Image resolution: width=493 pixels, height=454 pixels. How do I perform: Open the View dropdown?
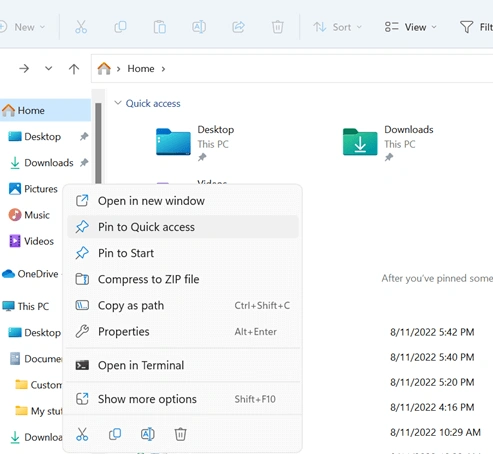coord(410,27)
